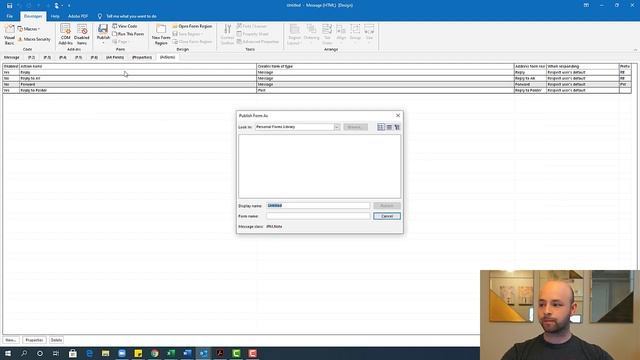Click Open Form Region
The height and width of the screenshot is (360, 640).
(x=192, y=26)
